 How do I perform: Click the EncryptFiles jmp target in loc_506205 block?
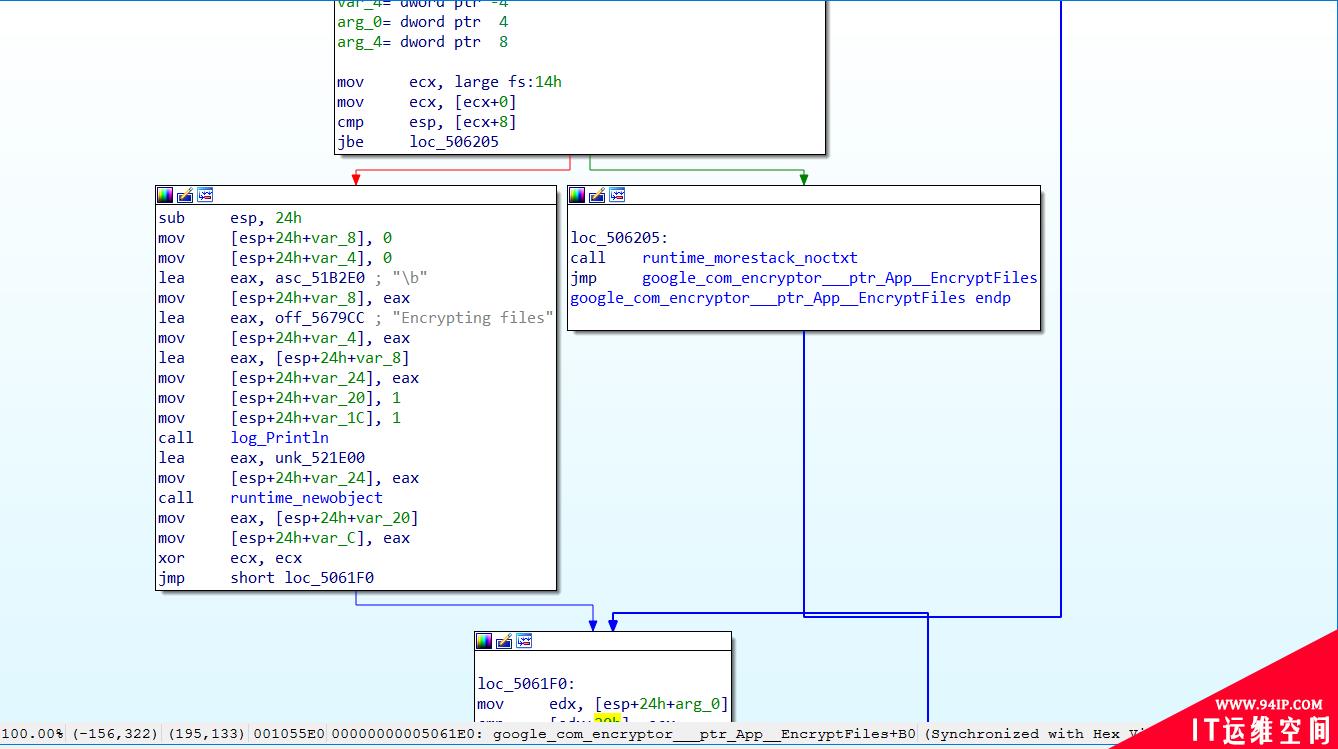(x=840, y=278)
